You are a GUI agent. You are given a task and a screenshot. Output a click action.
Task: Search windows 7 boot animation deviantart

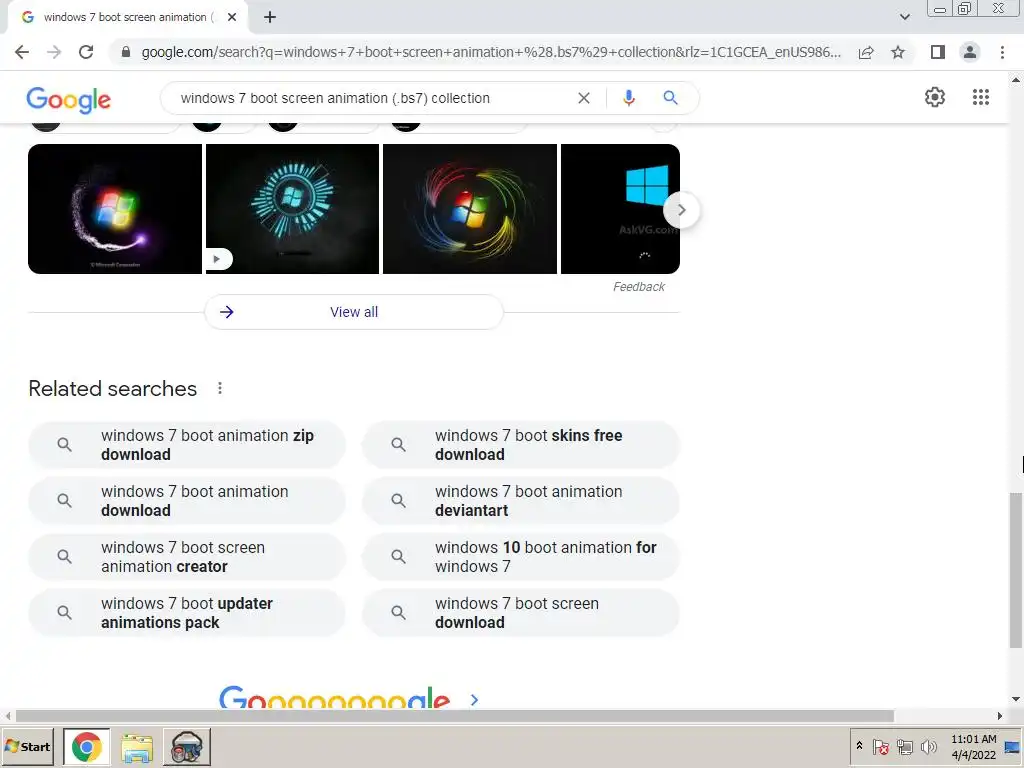(521, 501)
